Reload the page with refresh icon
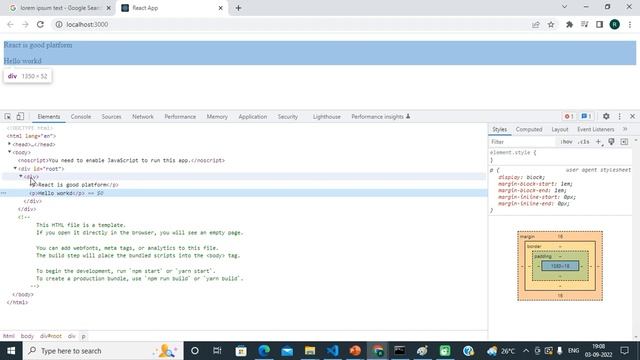Image resolution: width=640 pixels, height=360 pixels. pyautogui.click(x=40, y=24)
